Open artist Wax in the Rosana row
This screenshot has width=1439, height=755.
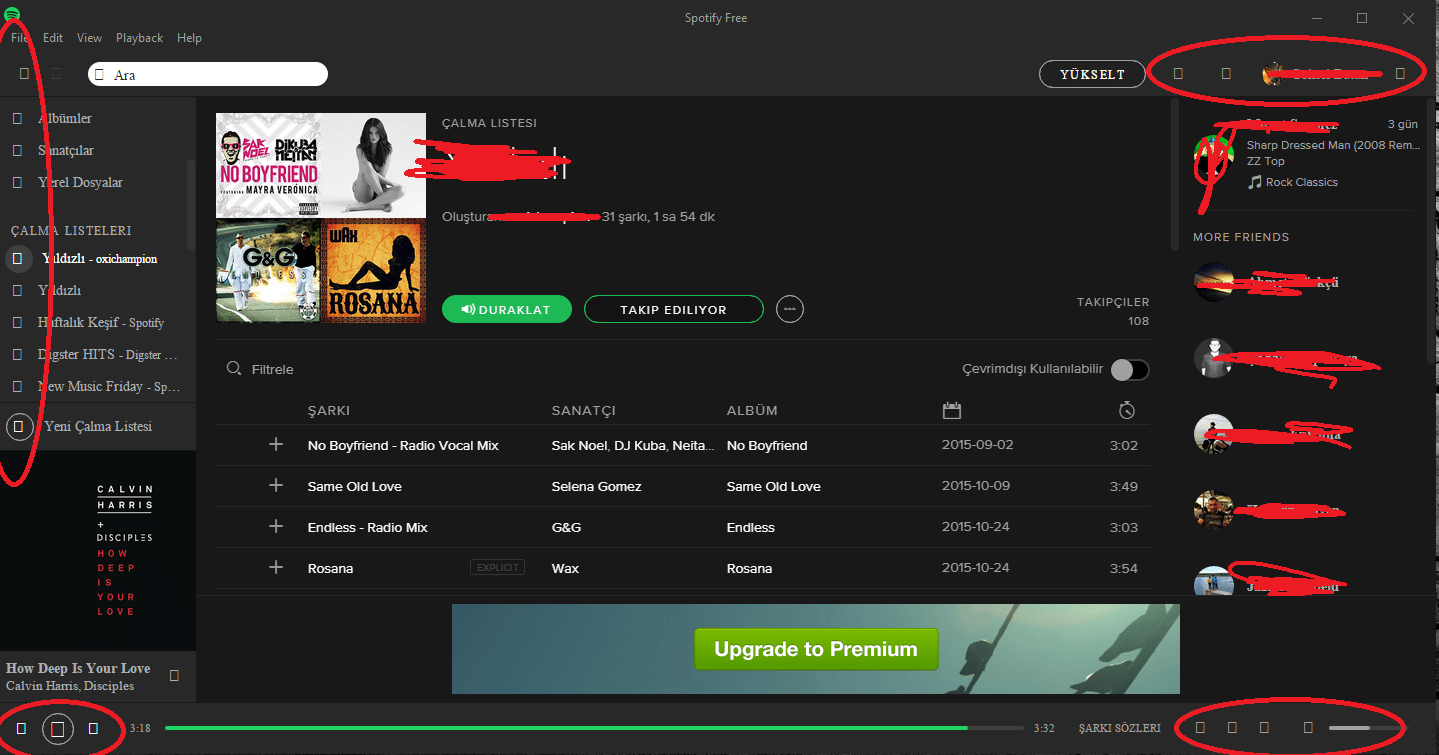(x=565, y=568)
